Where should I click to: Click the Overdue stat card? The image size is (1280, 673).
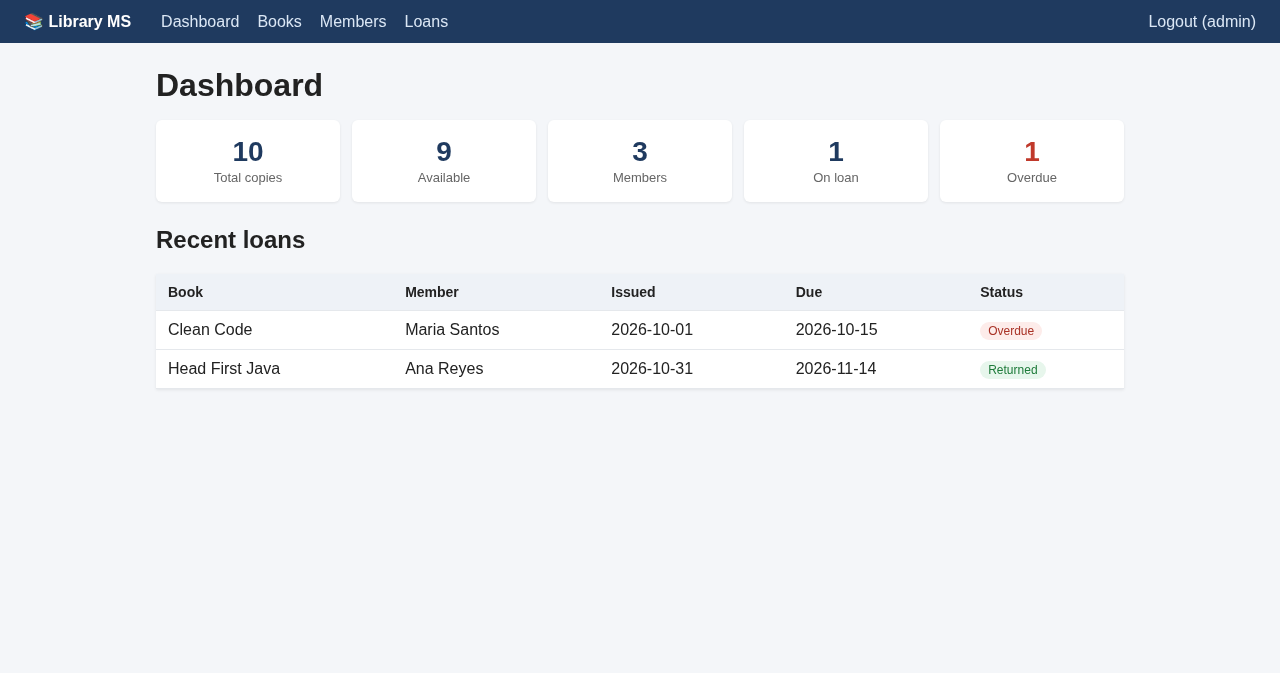1032,161
